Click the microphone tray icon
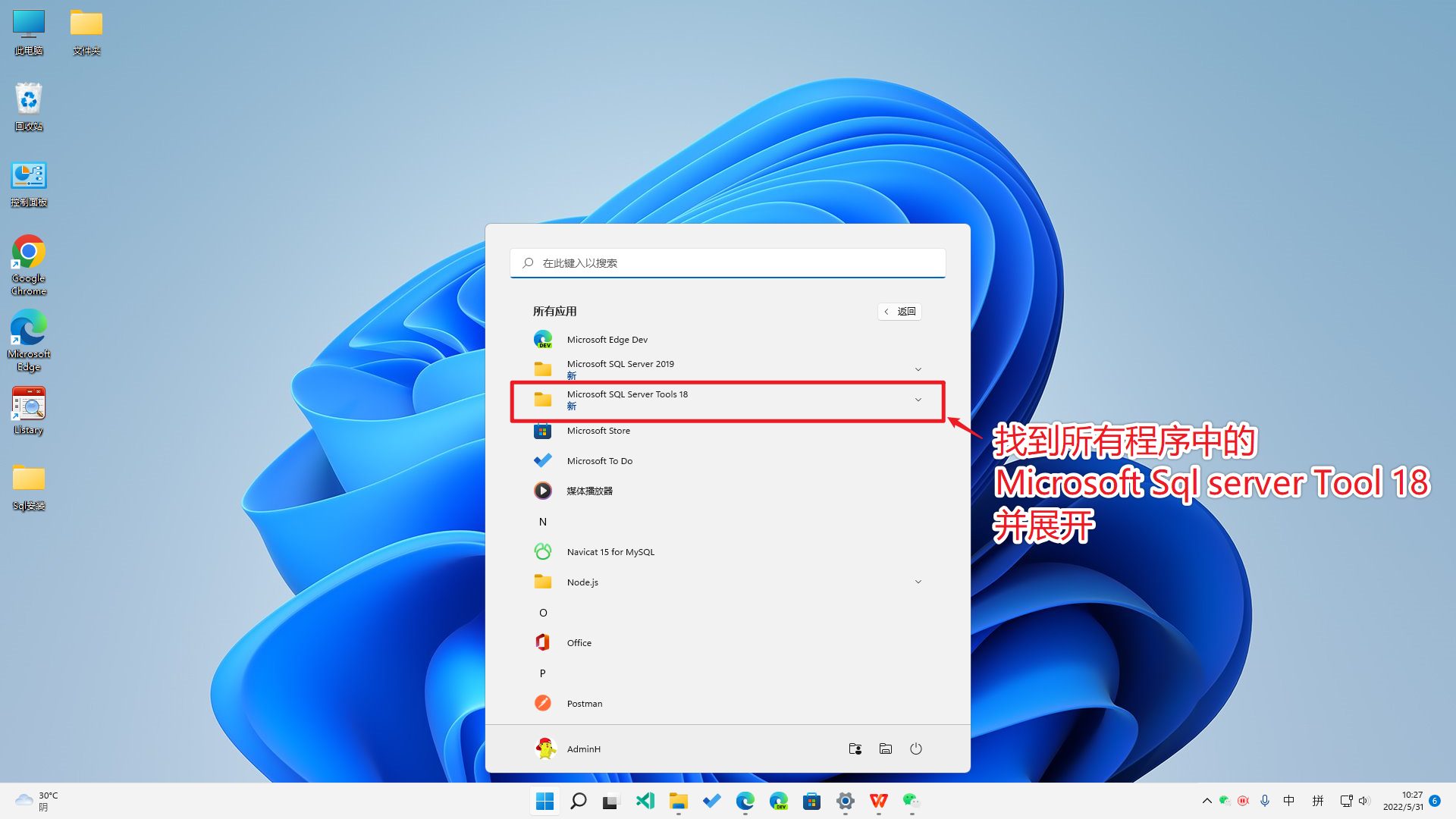1456x819 pixels. pos(1265,801)
